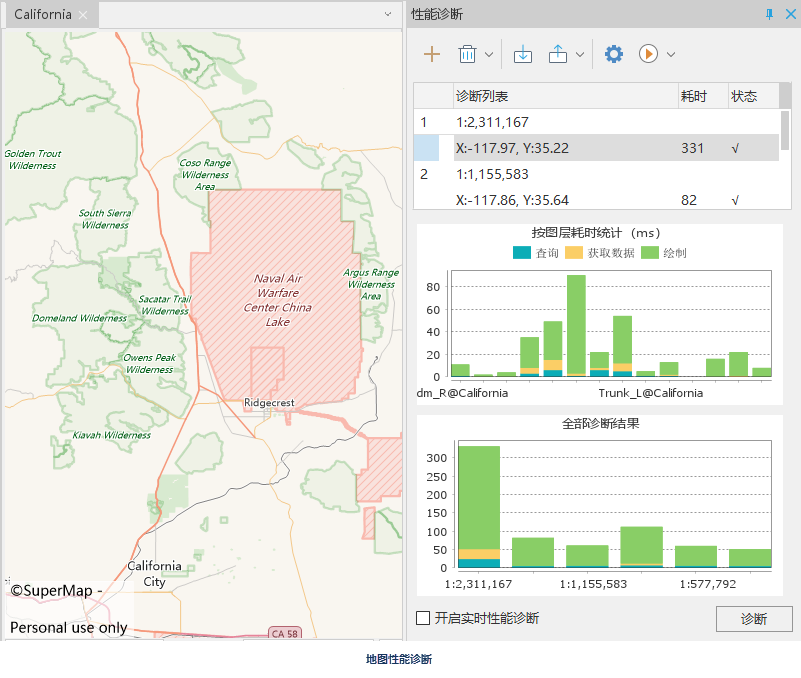Enable 开启实时性能诊断 checkbox
This screenshot has width=801, height=678.
click(423, 618)
